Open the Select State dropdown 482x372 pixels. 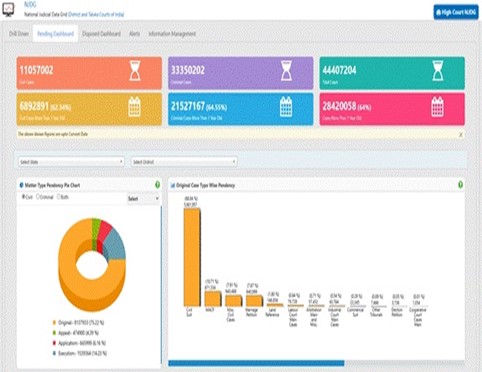pyautogui.click(x=71, y=162)
